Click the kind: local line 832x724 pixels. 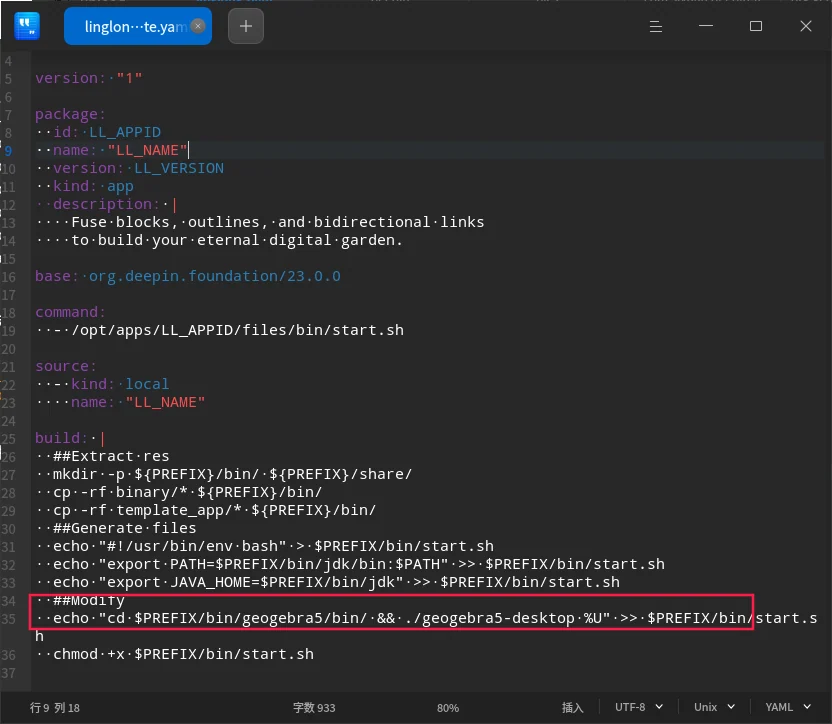coord(102,384)
